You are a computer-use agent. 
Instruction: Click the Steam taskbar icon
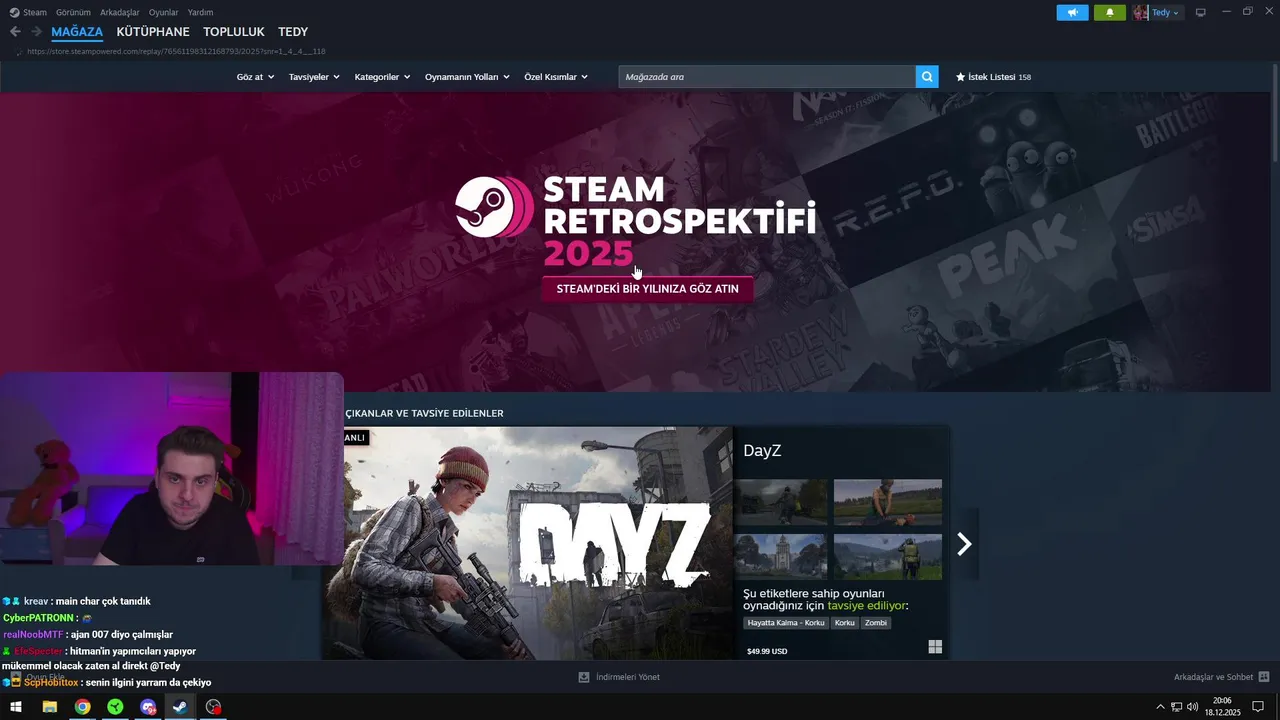point(180,707)
